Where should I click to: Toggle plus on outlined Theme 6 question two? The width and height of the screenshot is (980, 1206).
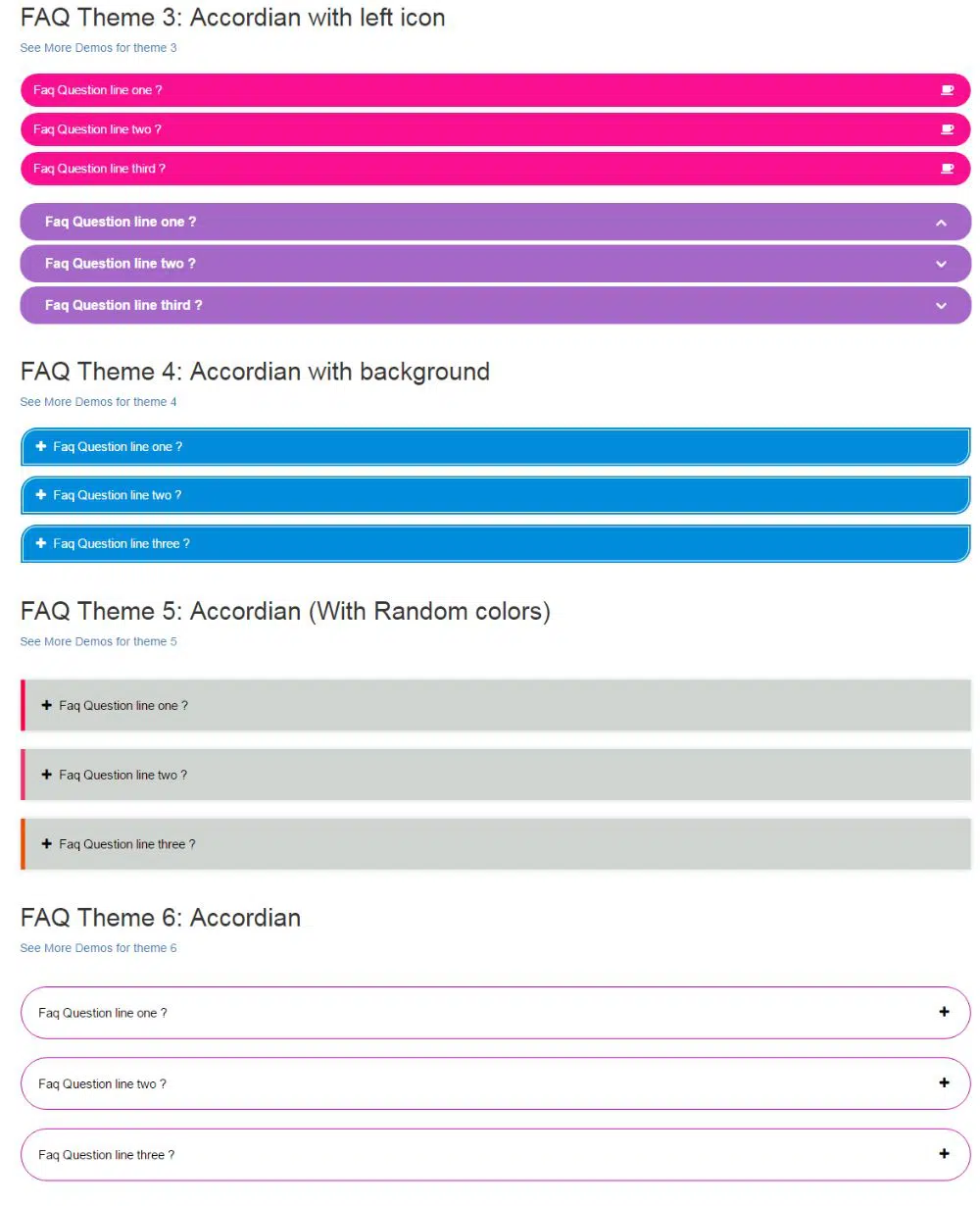point(944,1082)
